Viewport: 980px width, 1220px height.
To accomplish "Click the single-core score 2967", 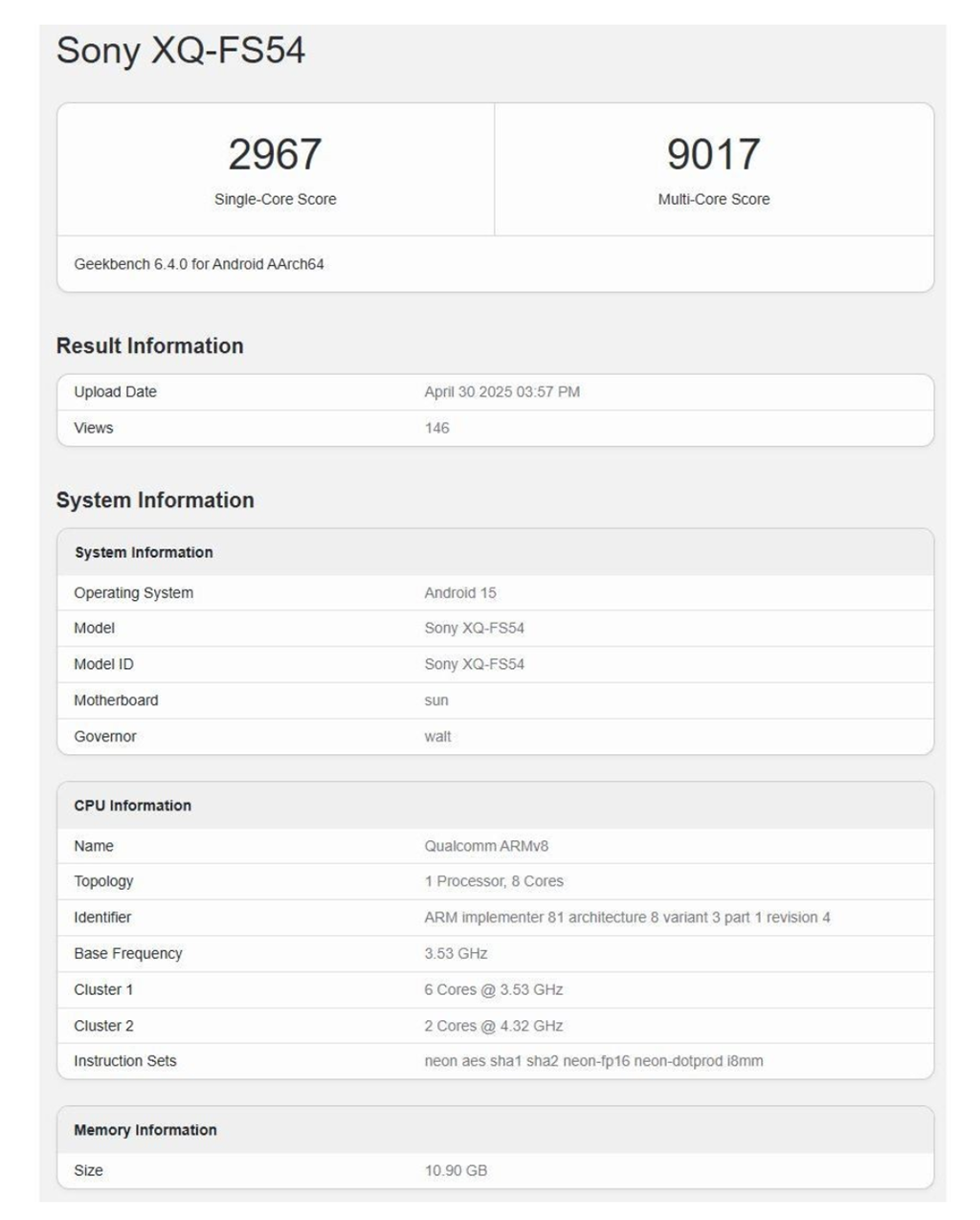I will [275, 154].
